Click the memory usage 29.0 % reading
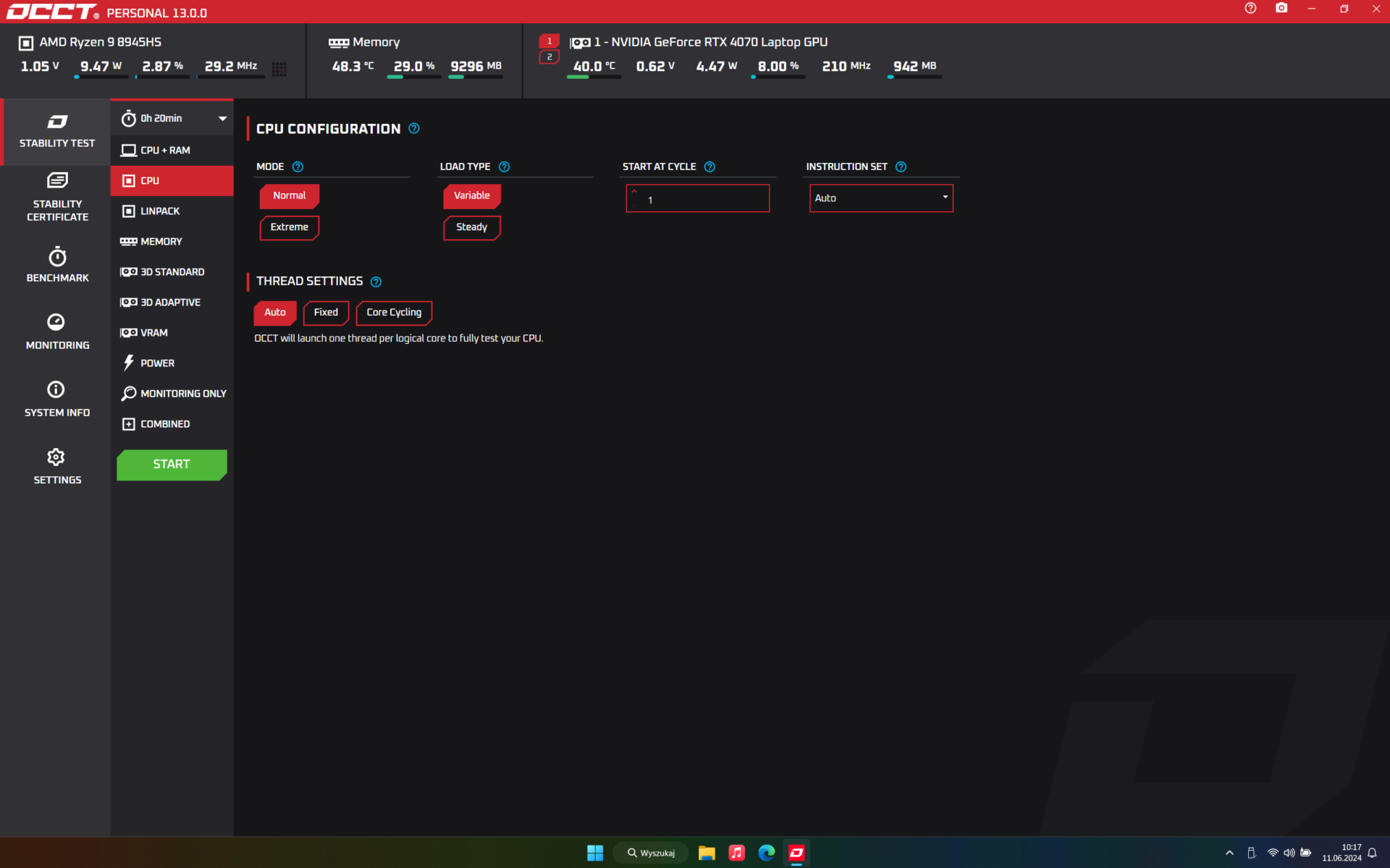Image resolution: width=1390 pixels, height=868 pixels. pos(414,67)
